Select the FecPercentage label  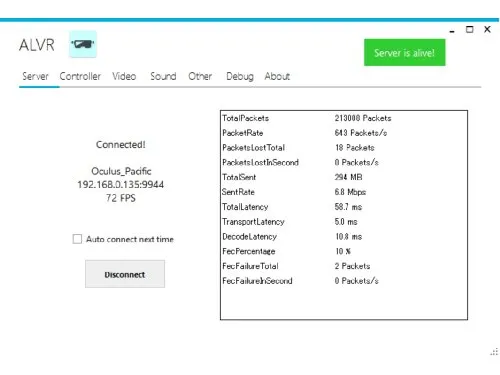click(x=249, y=251)
